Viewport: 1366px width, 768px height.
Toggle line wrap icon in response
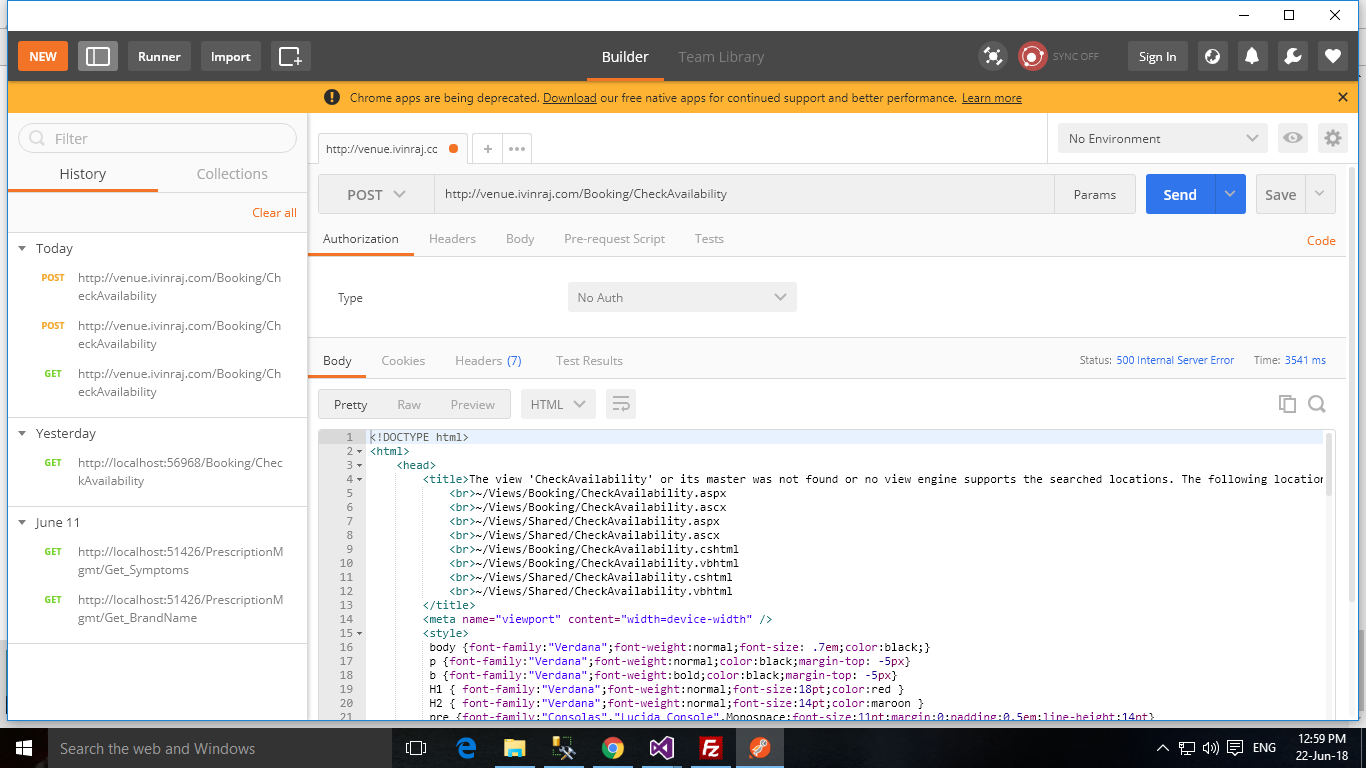621,404
